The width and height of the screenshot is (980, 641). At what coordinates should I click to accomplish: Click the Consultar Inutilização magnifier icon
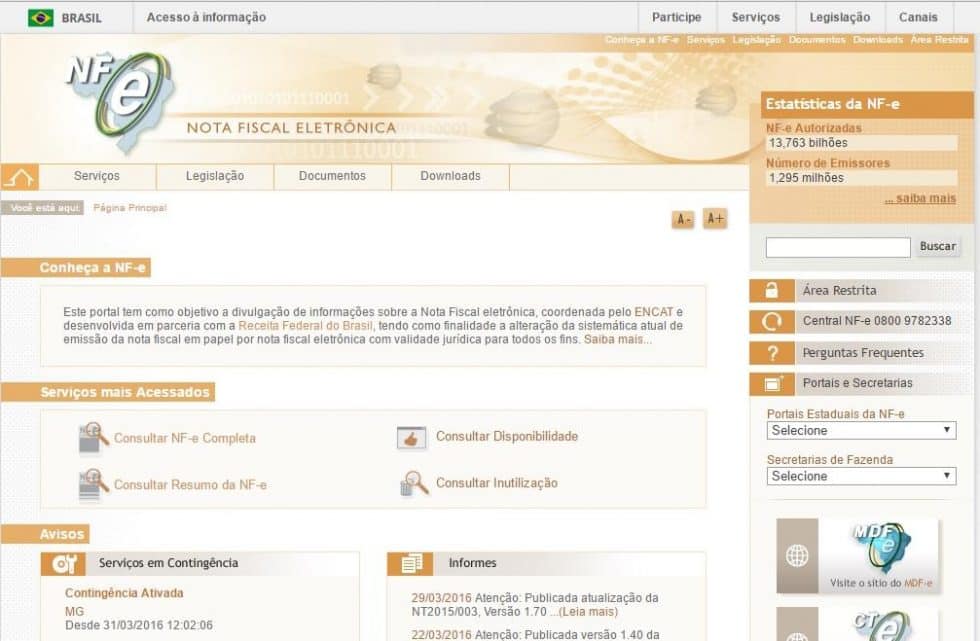[411, 483]
